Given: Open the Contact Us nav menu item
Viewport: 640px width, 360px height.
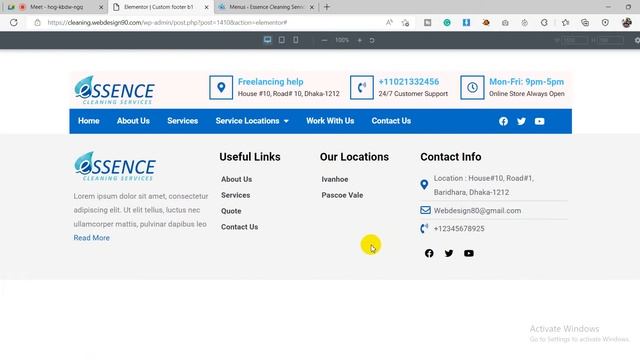Looking at the screenshot, I should point(391,121).
